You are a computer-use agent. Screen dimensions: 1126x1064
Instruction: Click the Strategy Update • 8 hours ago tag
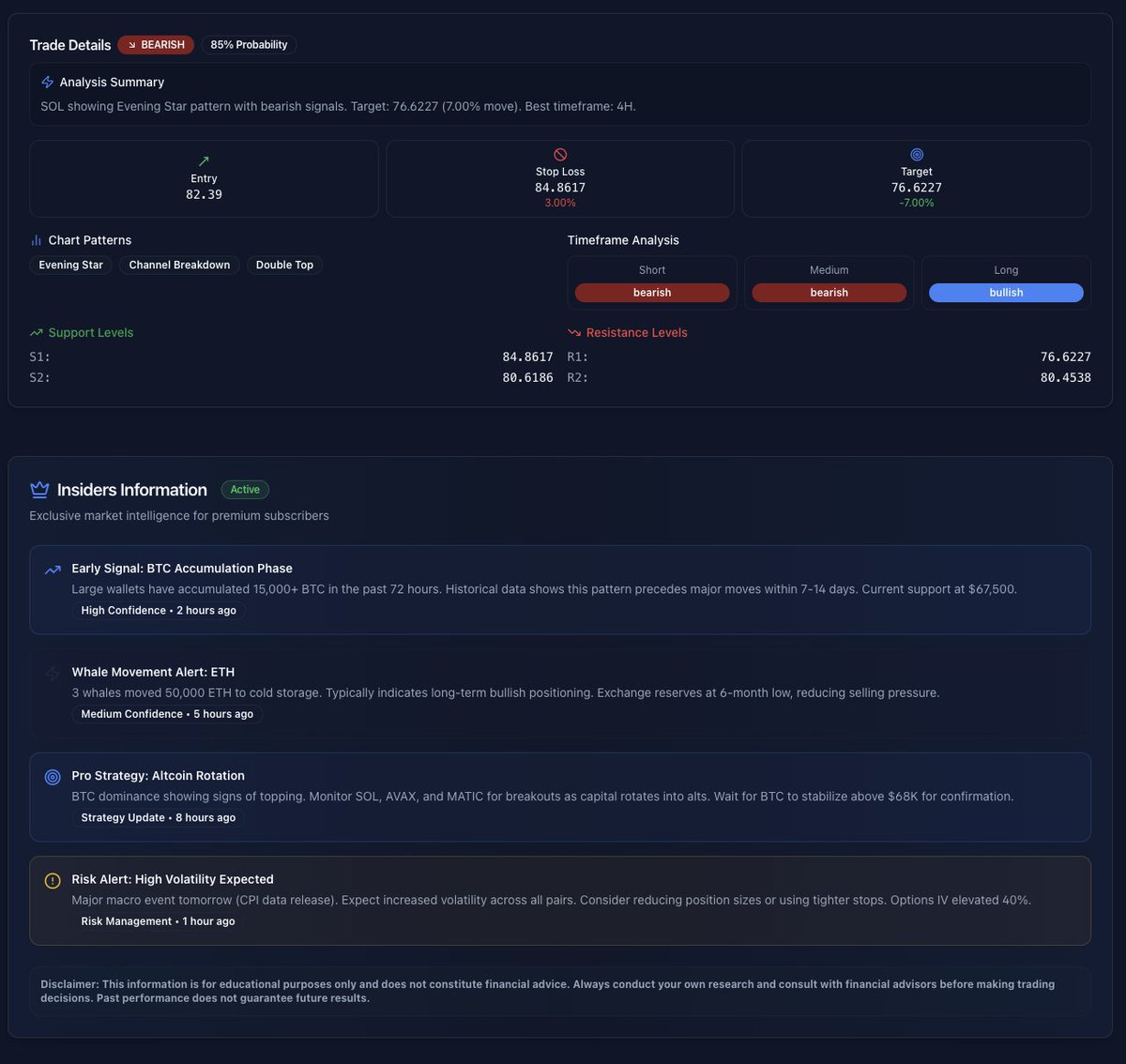click(x=159, y=818)
